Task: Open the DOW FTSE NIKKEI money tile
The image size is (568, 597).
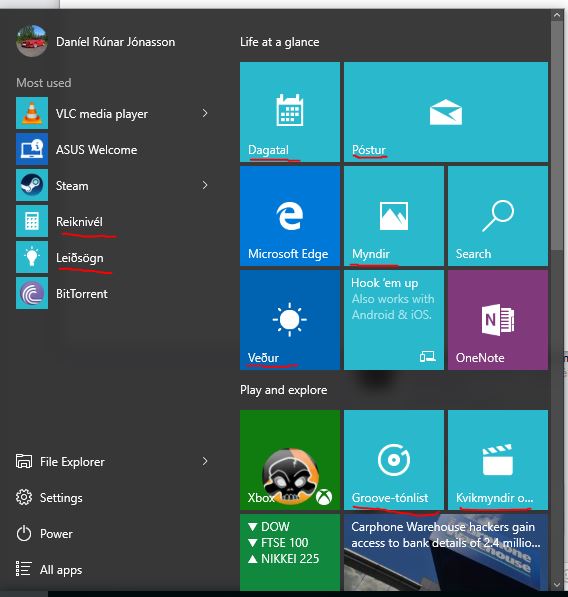Action: pos(290,552)
